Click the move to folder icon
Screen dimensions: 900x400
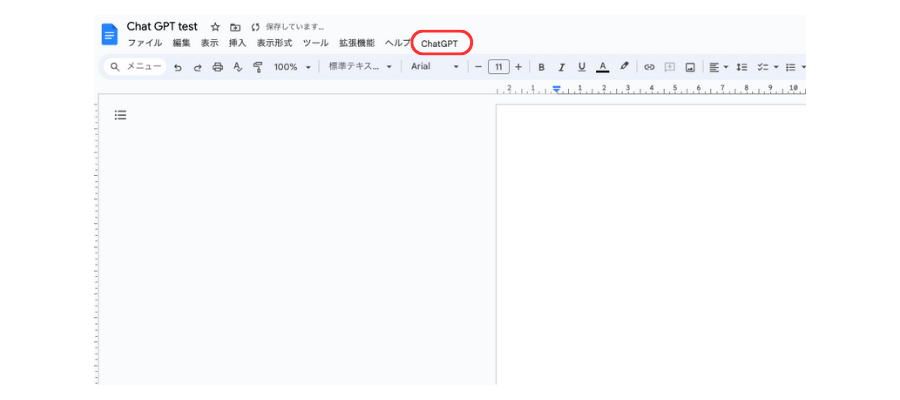(235, 27)
